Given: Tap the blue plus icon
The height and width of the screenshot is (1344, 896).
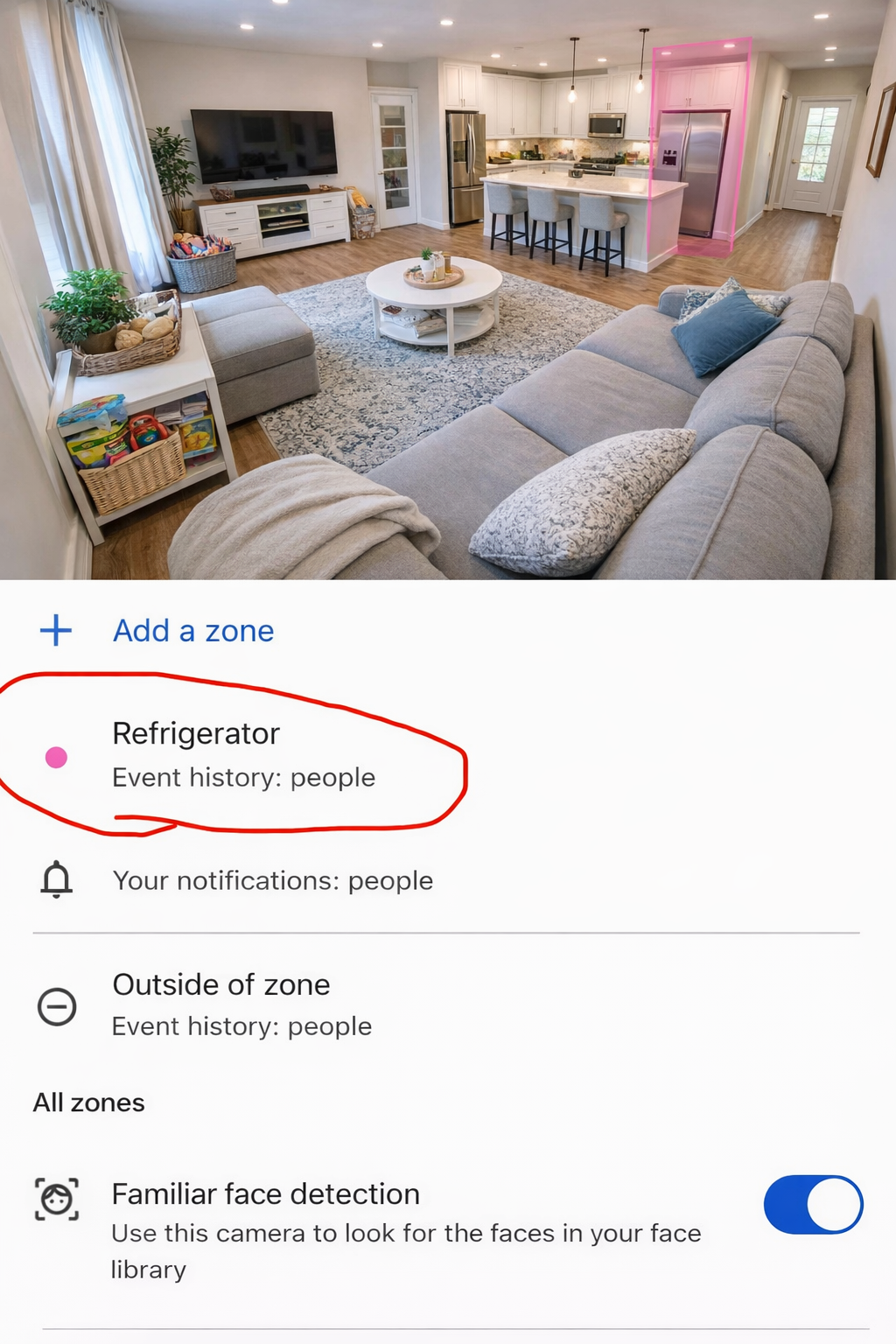Looking at the screenshot, I should click(56, 630).
